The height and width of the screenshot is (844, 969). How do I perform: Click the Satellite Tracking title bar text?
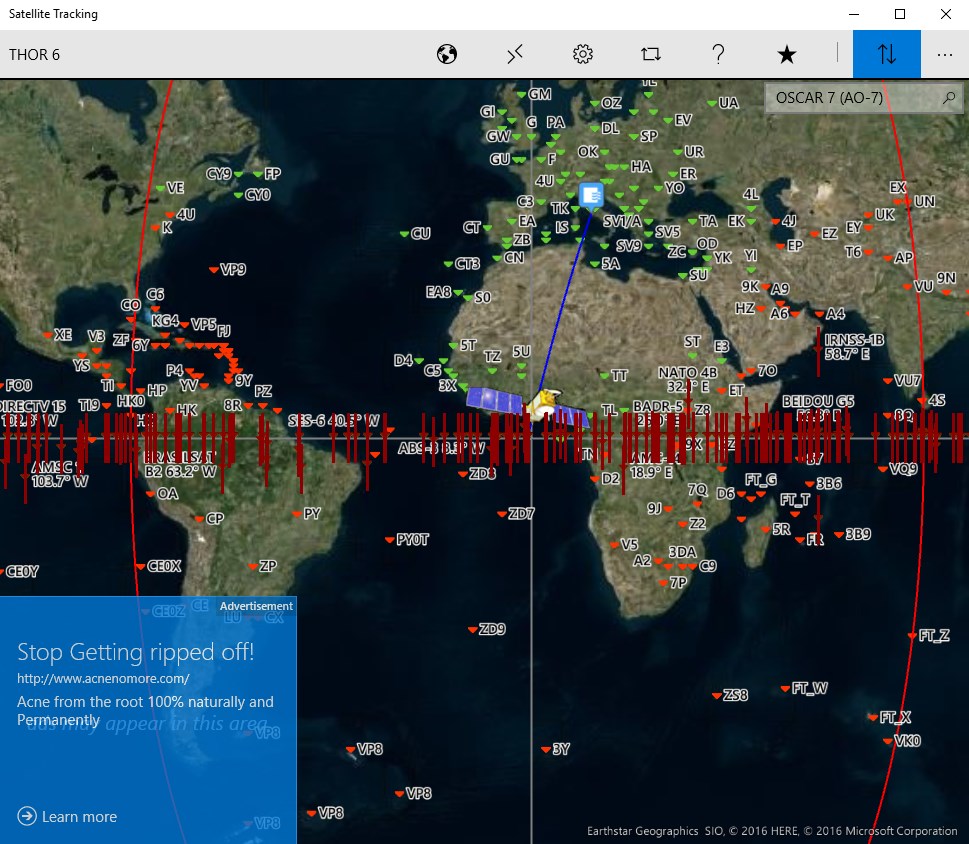pos(55,14)
